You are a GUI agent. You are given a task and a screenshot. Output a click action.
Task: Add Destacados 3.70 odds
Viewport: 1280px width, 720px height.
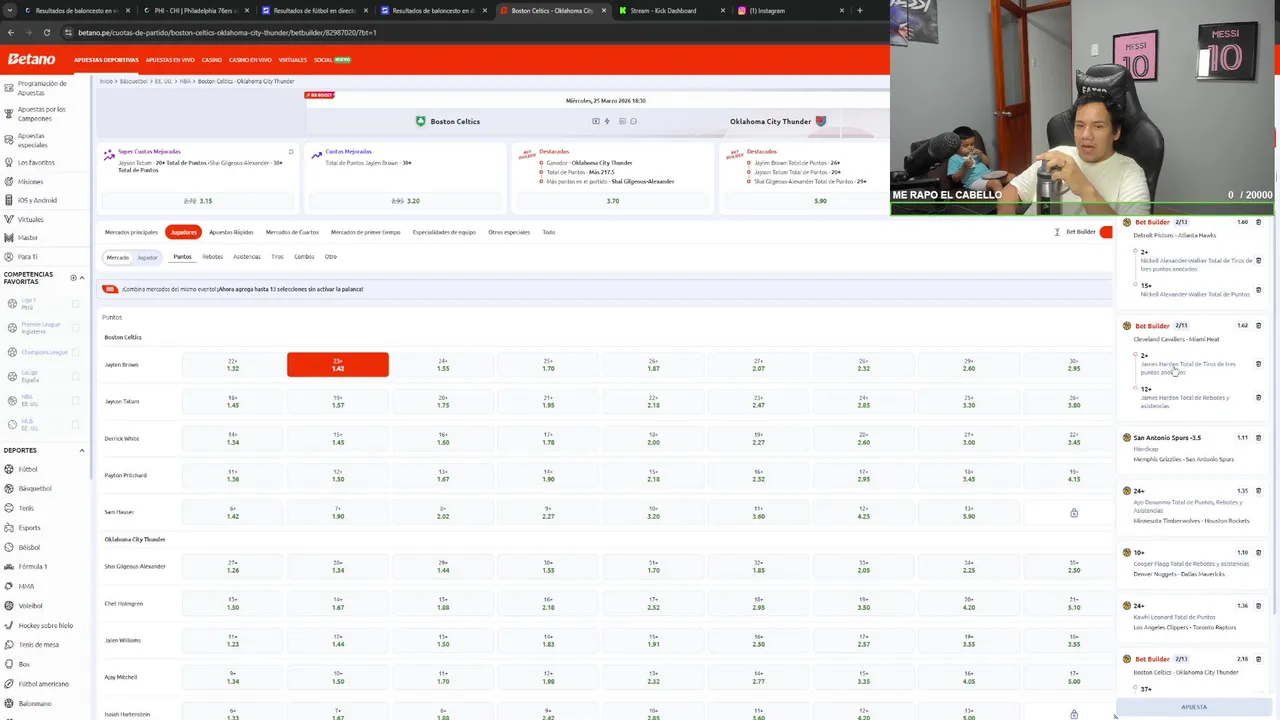point(613,201)
